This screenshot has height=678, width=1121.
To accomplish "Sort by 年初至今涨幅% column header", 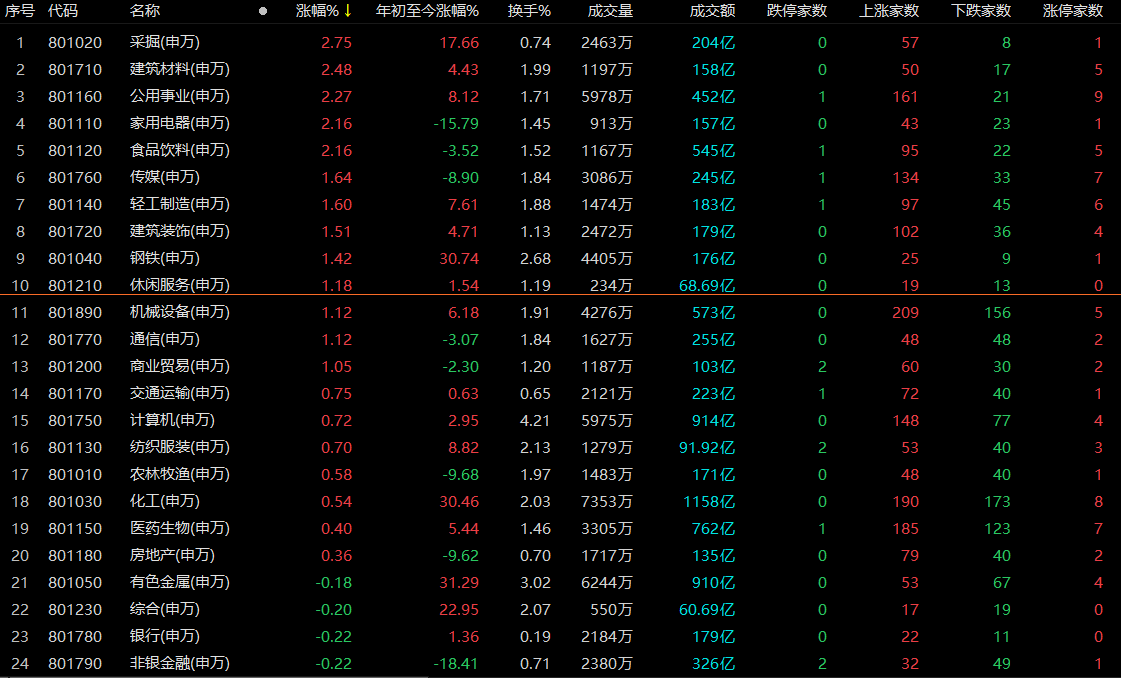I will tap(428, 11).
